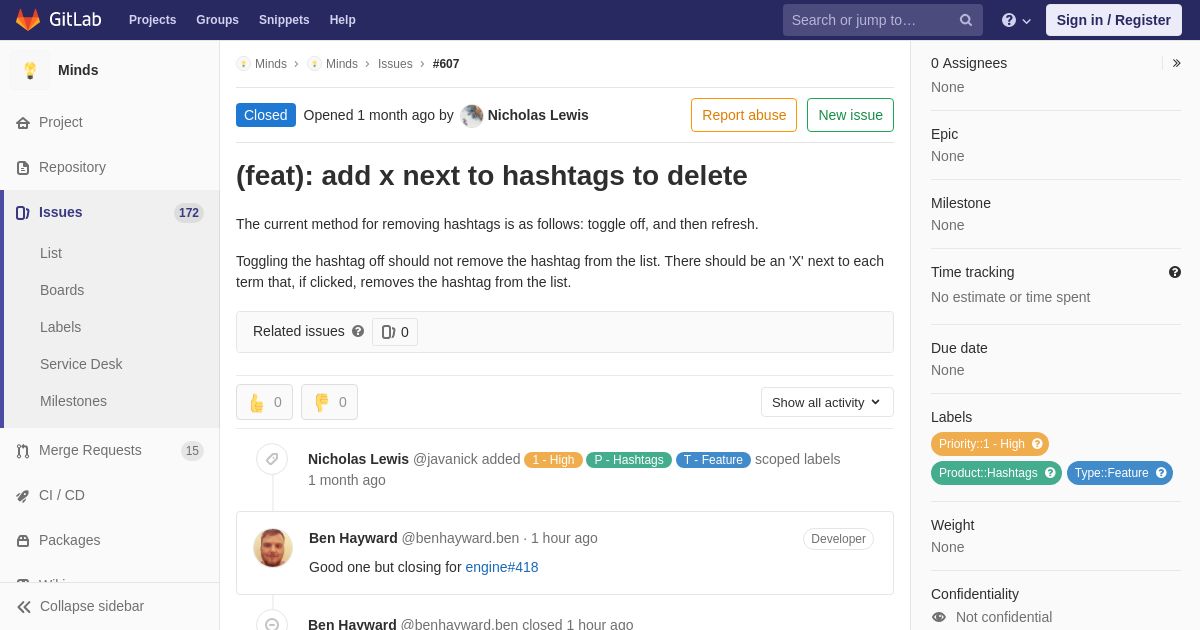Screen dimensions: 1200x630
Task: Click the label tag icon in activity timeline
Action: tap(272, 459)
